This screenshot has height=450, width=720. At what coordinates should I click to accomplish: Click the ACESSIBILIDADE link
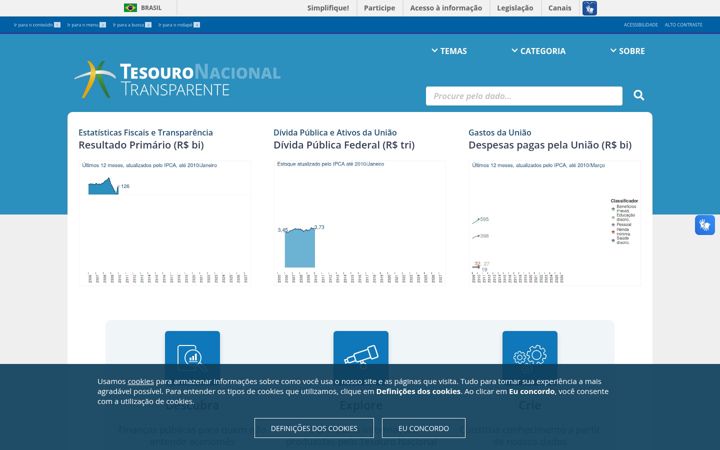coord(641,25)
